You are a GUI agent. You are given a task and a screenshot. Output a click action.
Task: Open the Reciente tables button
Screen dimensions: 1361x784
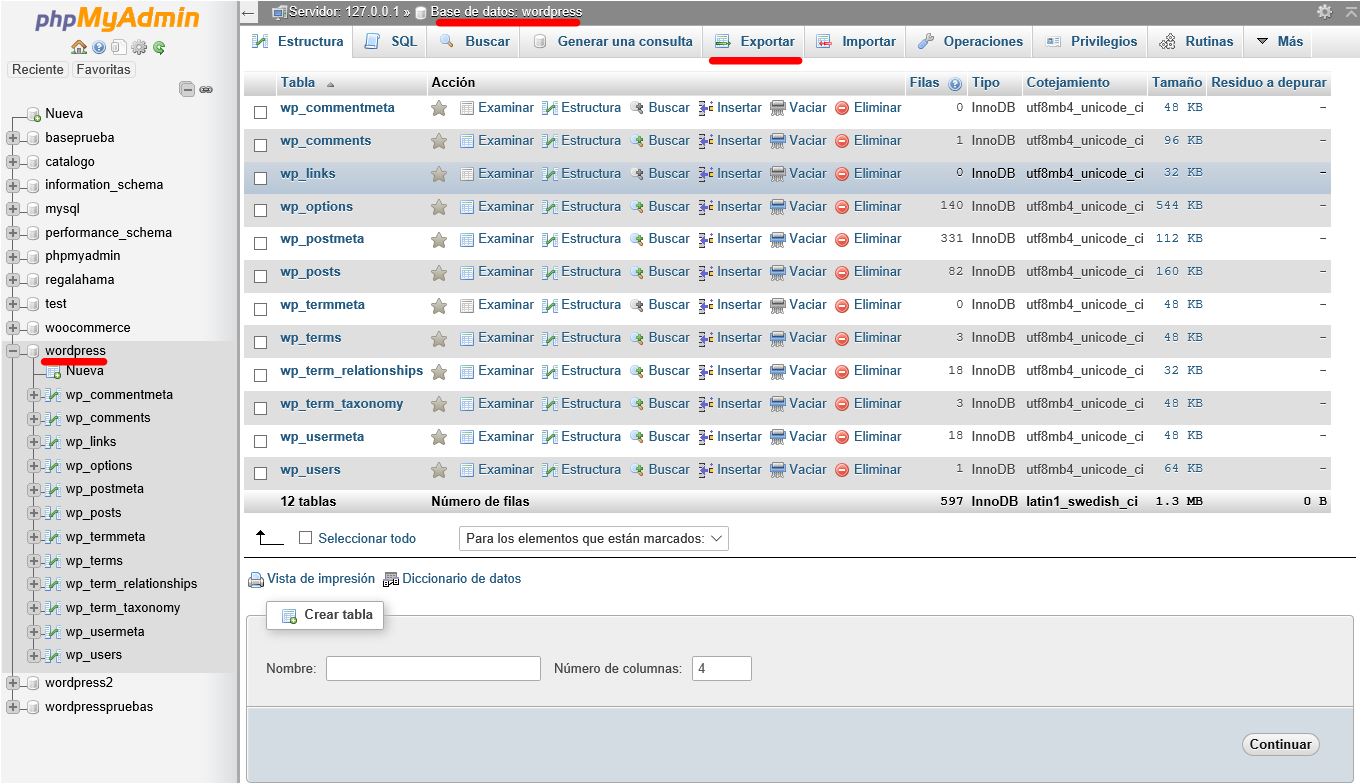click(38, 70)
